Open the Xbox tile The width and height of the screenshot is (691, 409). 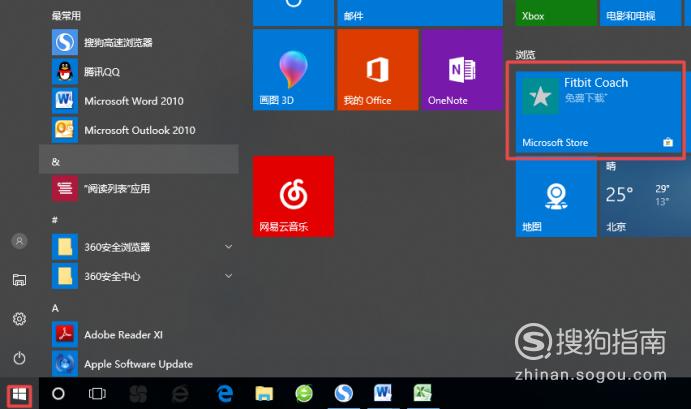(x=556, y=13)
